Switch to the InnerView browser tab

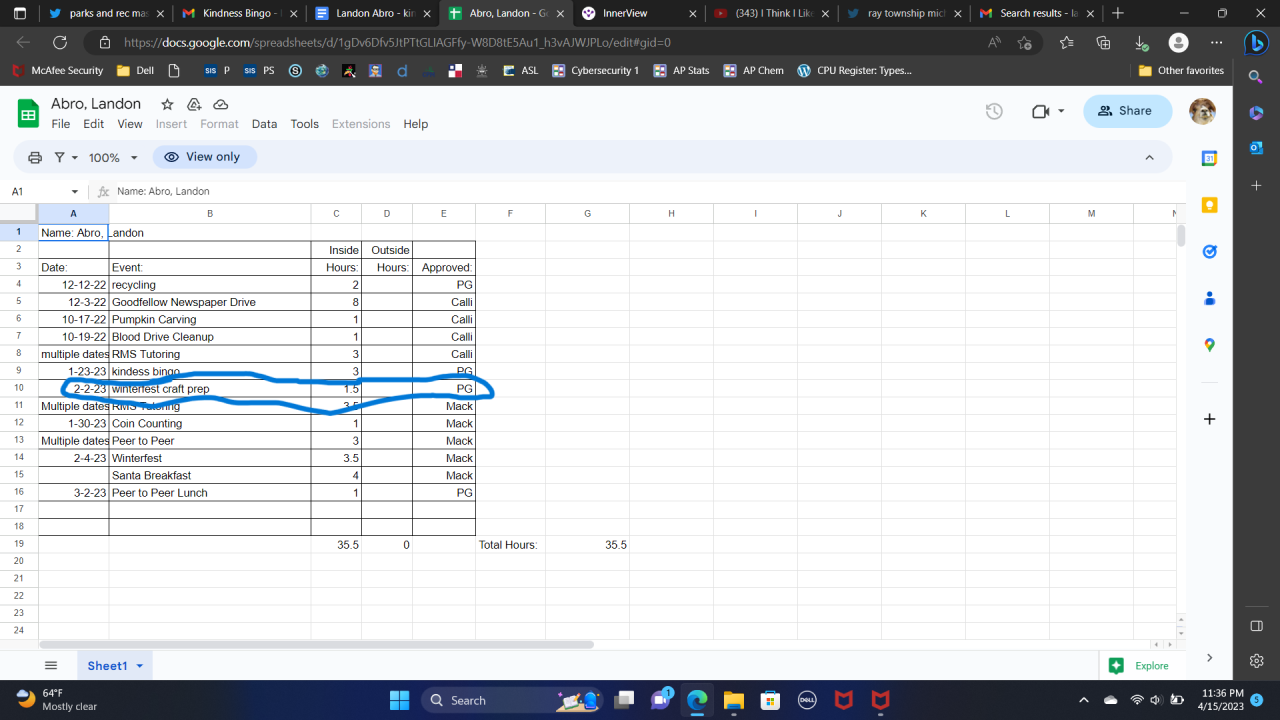[x=639, y=14]
